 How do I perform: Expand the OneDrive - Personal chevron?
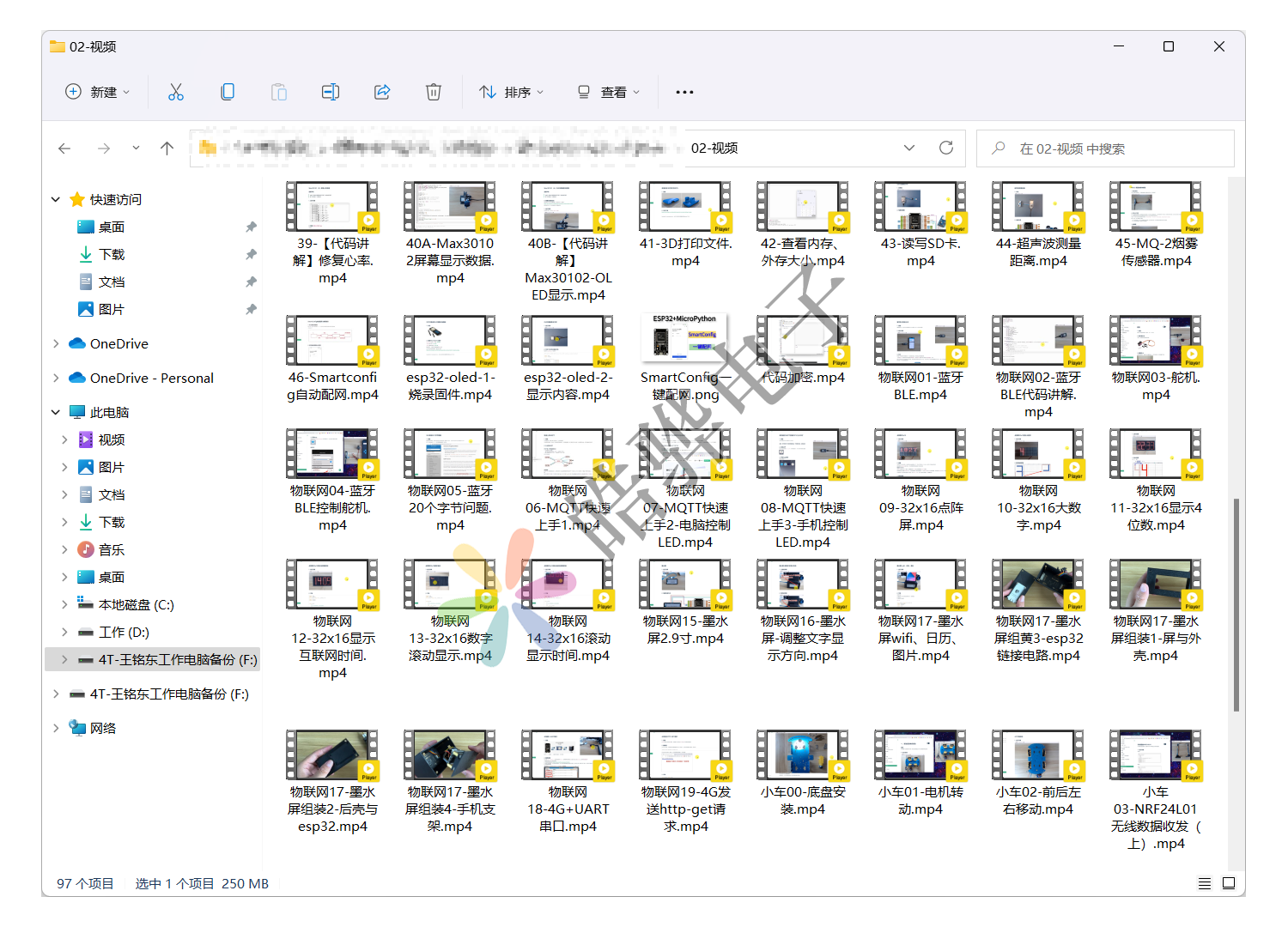56,378
